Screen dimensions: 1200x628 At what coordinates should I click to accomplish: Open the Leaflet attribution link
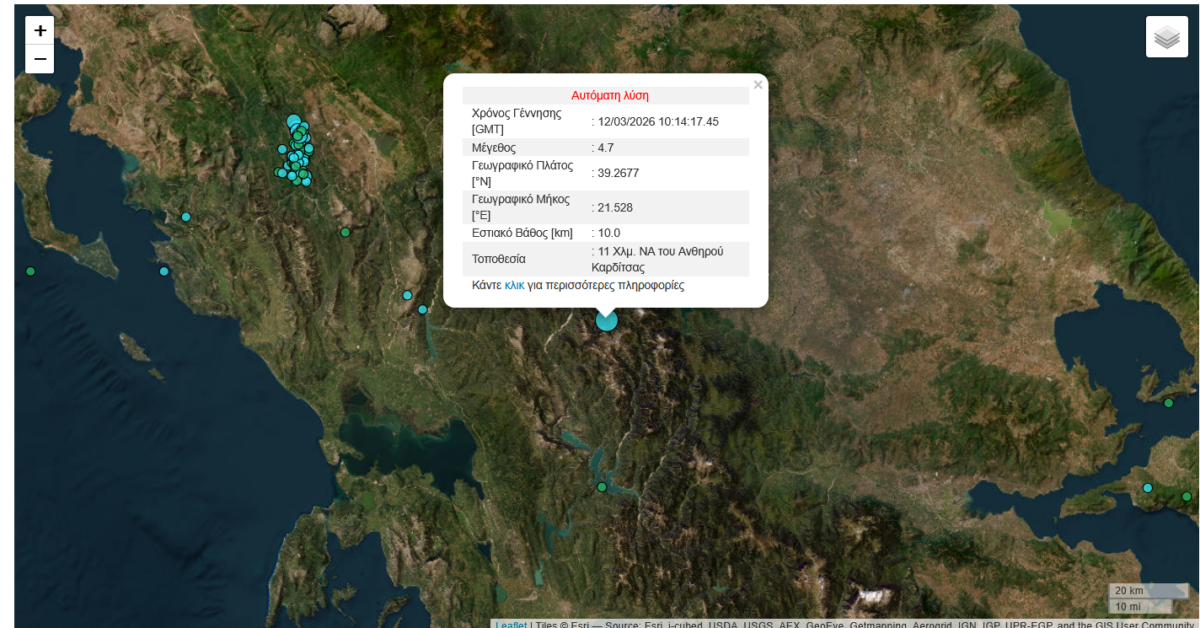(x=511, y=625)
